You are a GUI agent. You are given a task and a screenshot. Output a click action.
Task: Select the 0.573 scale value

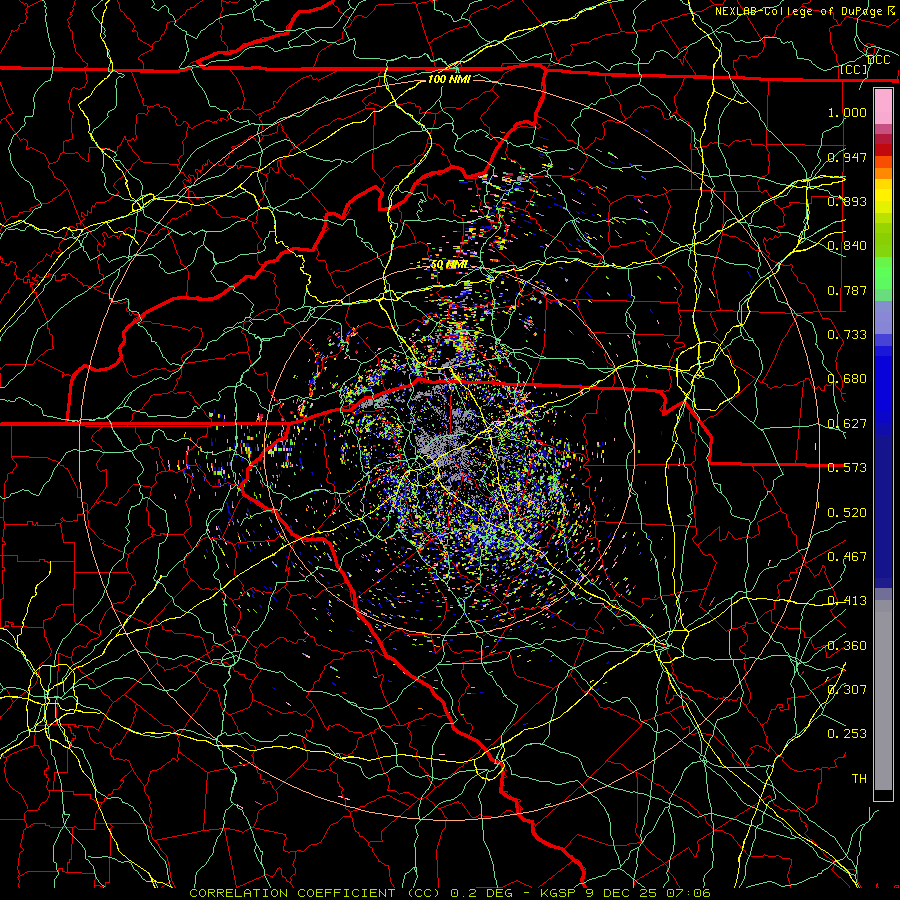[847, 468]
